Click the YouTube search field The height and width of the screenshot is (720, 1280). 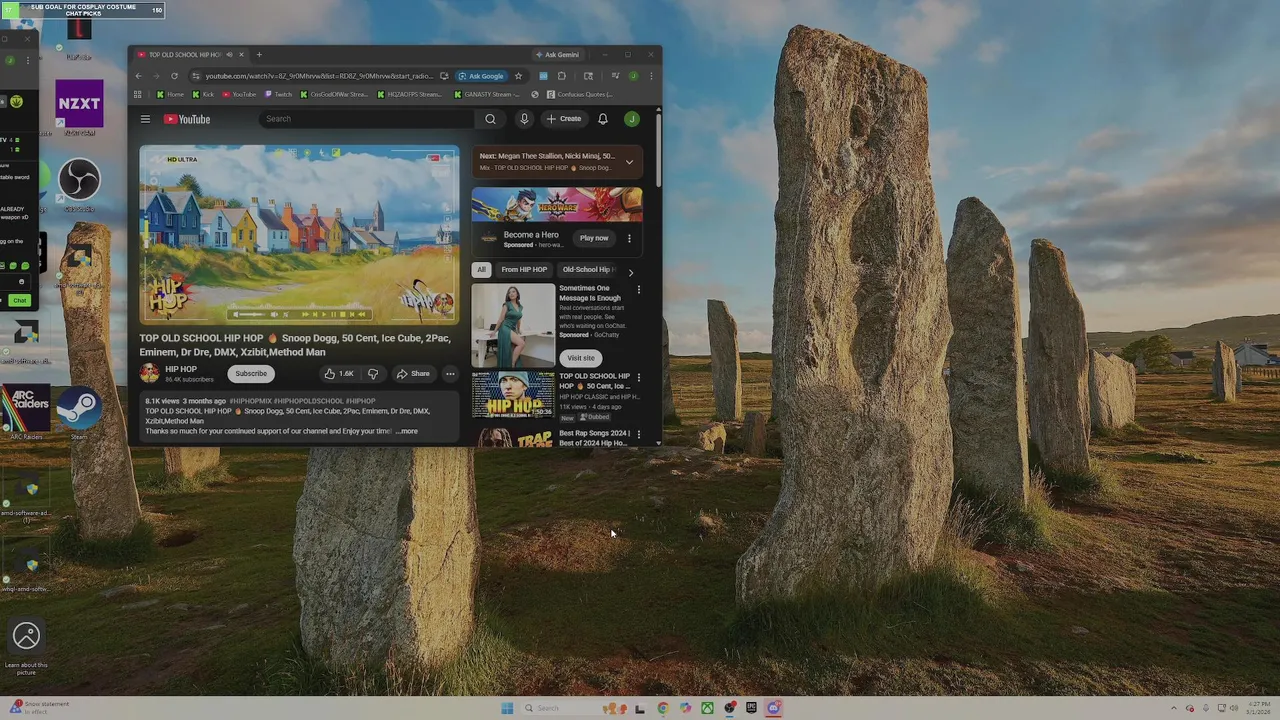[365, 119]
